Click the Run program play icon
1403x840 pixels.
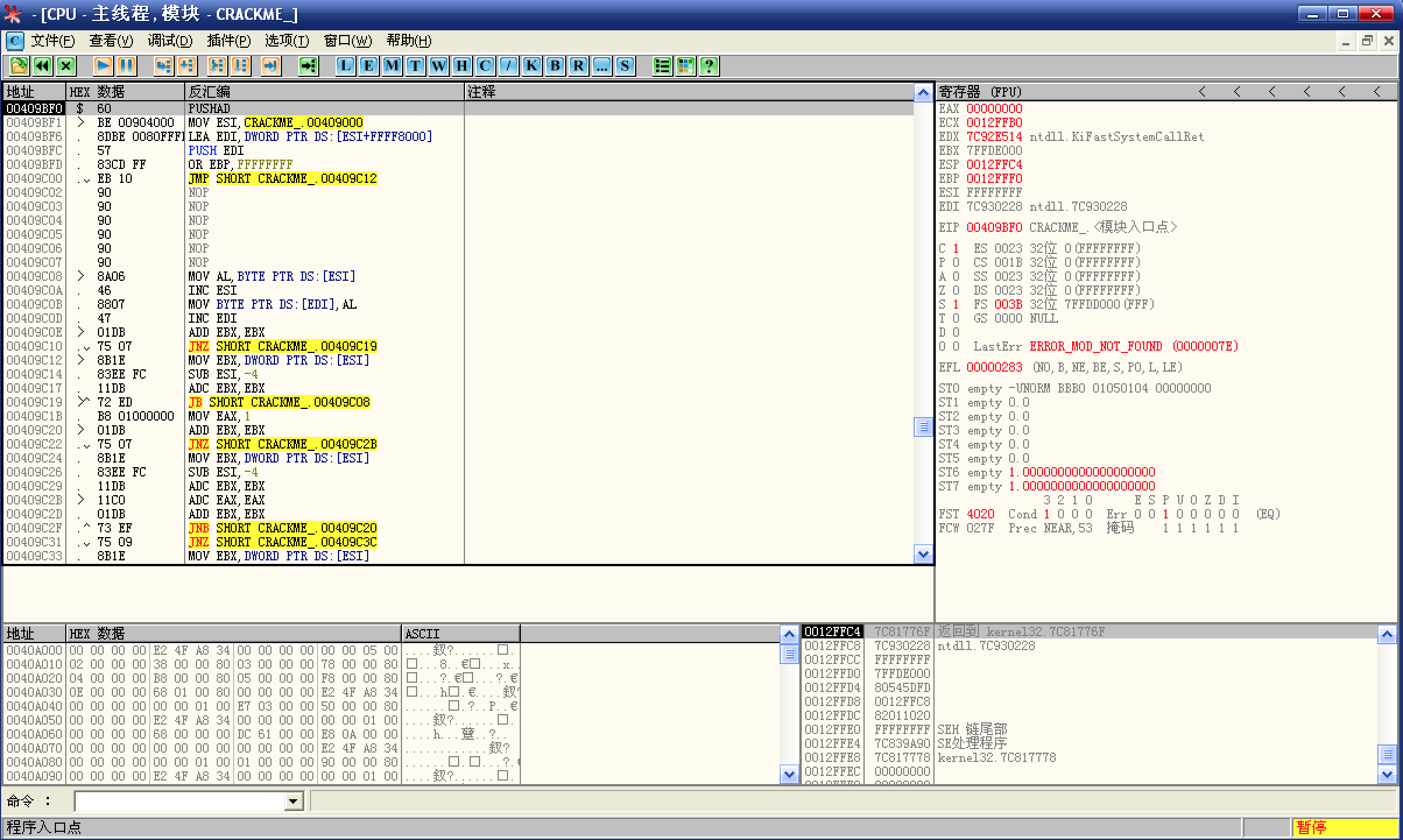click(x=103, y=66)
